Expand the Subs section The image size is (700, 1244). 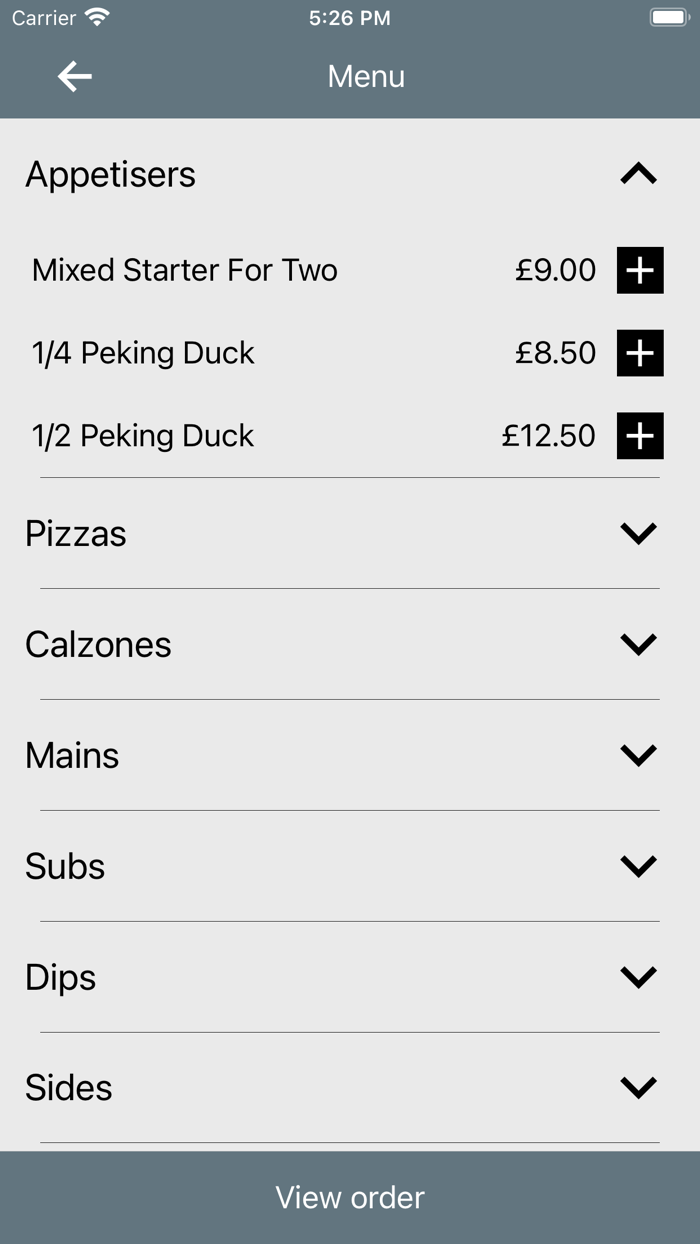click(x=638, y=866)
